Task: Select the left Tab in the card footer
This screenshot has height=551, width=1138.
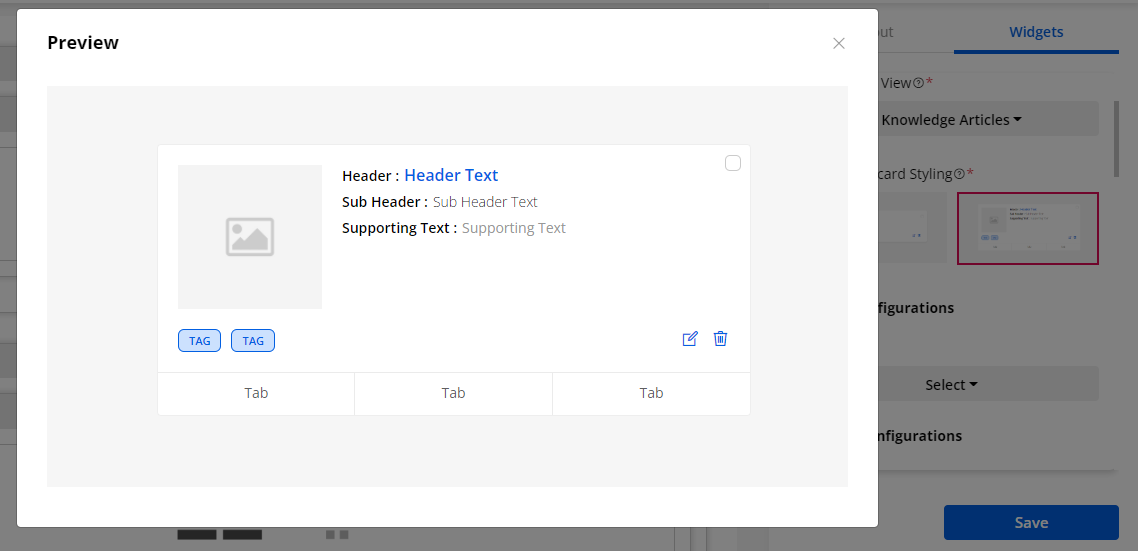Action: tap(256, 393)
